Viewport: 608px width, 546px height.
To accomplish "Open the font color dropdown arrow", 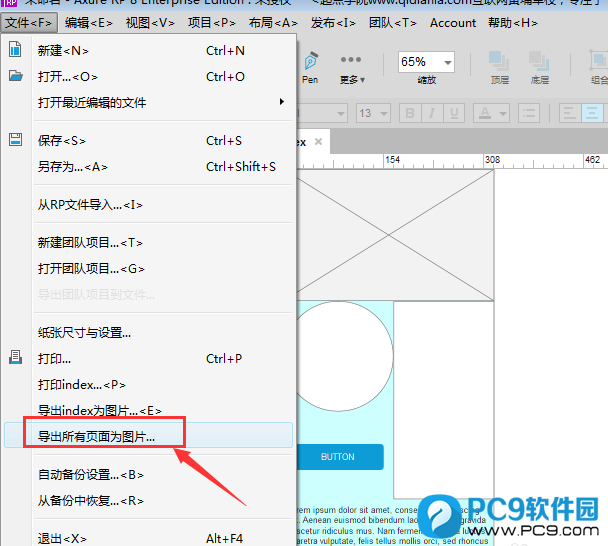I will pyautogui.click(x=503, y=114).
